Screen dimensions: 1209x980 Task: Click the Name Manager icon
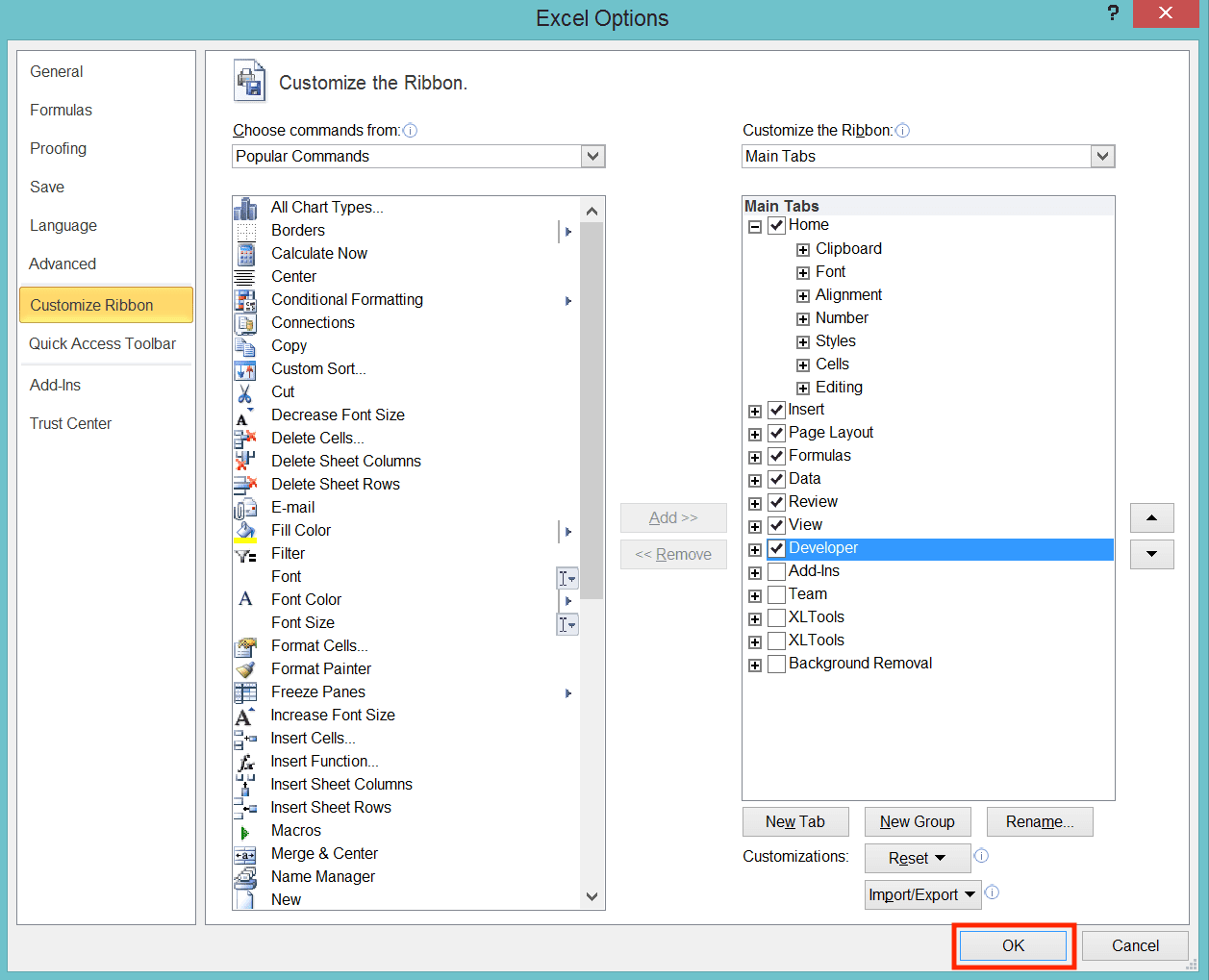click(x=245, y=877)
